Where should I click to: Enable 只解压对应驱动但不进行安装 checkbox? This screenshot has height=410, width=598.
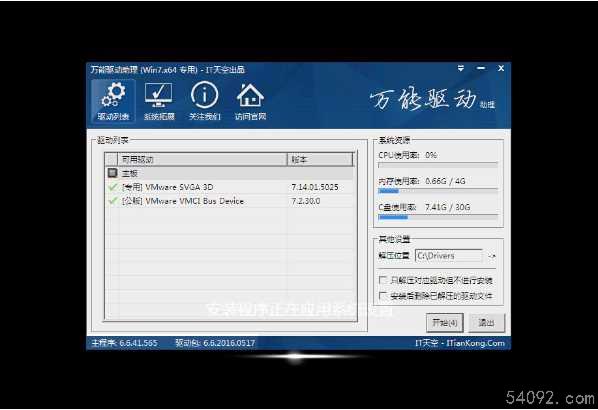[x=383, y=280]
